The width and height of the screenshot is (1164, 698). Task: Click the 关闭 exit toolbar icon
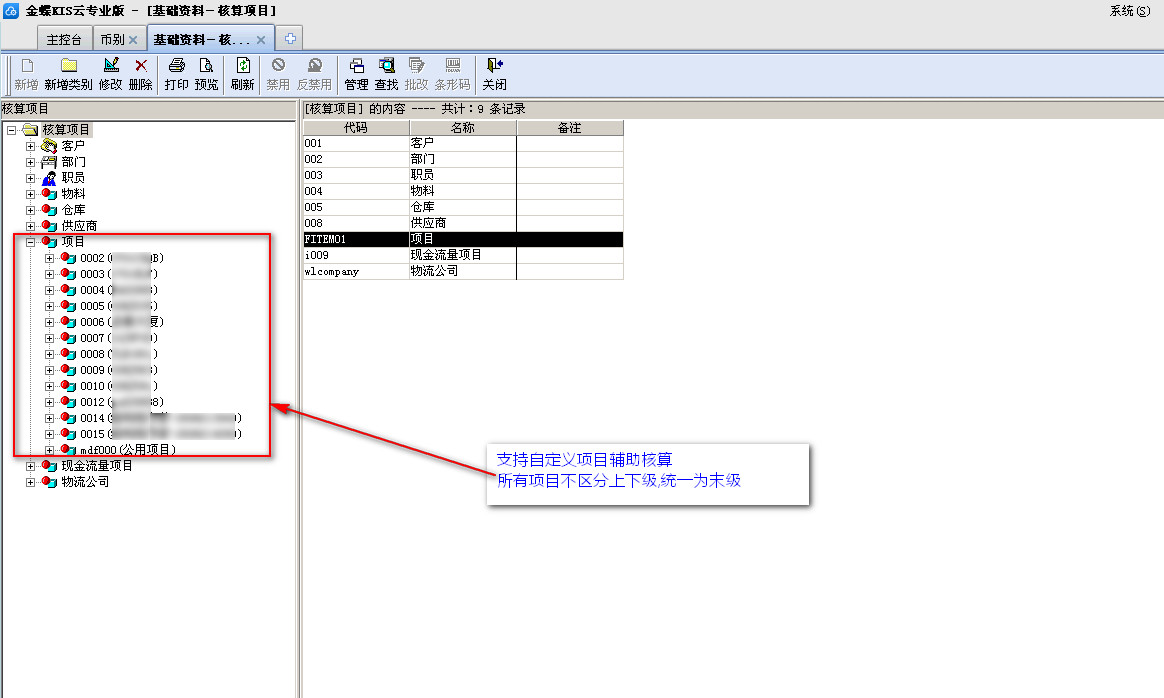[494, 66]
